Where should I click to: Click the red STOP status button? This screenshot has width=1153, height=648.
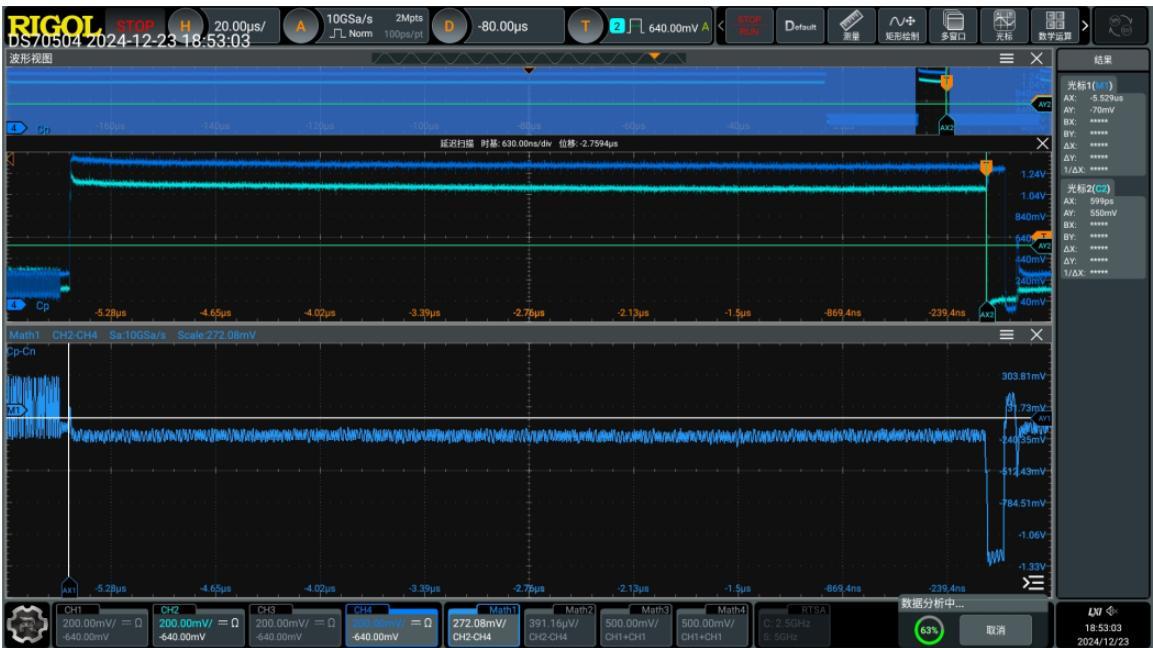pos(136,26)
